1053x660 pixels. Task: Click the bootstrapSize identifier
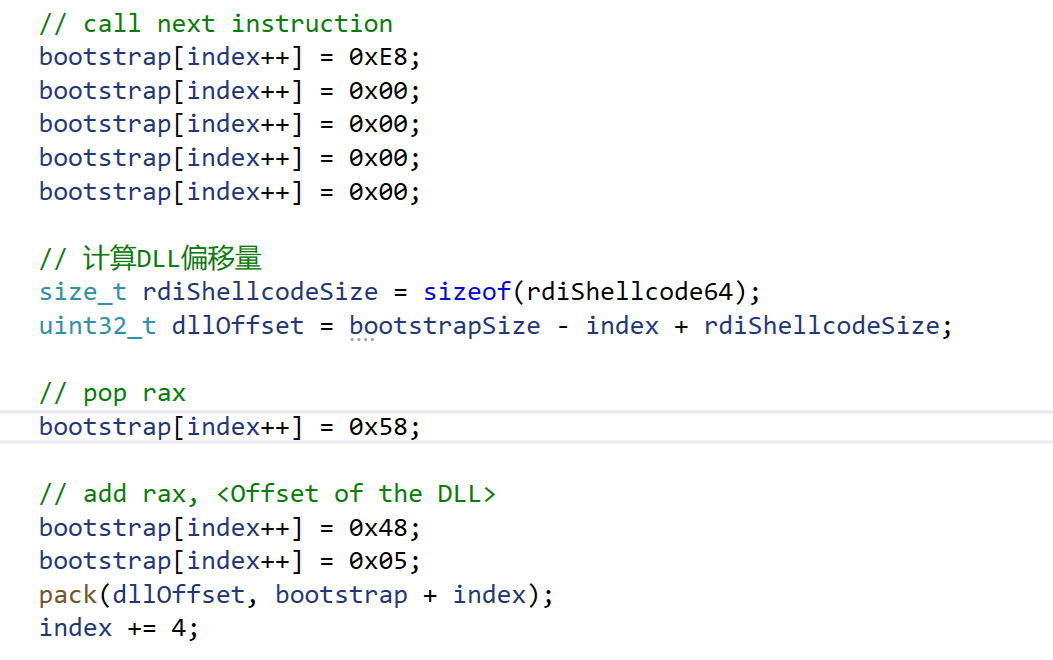(444, 326)
